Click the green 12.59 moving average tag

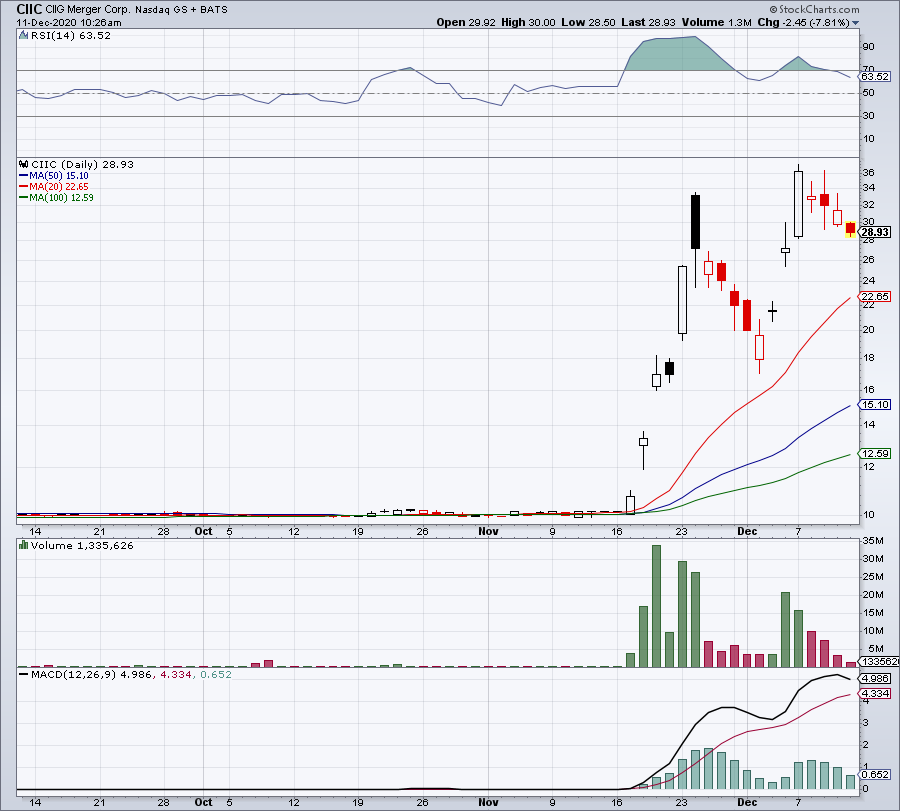pos(875,453)
